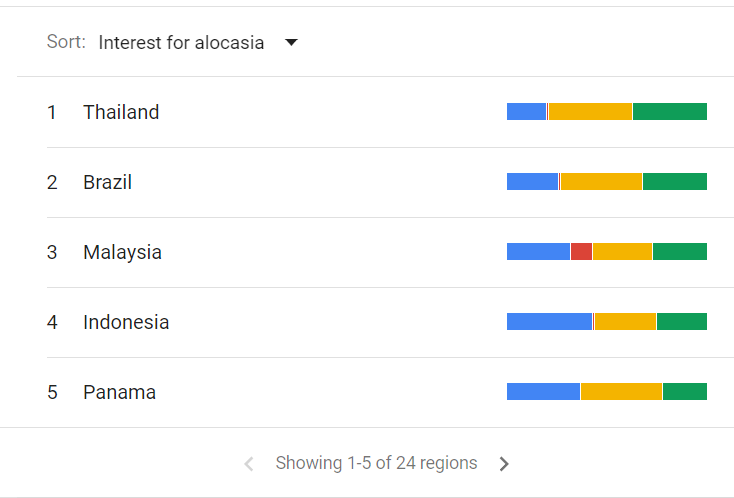Image resolution: width=734 pixels, height=498 pixels.
Task: Open the sort dropdown arrow
Action: tap(291, 43)
